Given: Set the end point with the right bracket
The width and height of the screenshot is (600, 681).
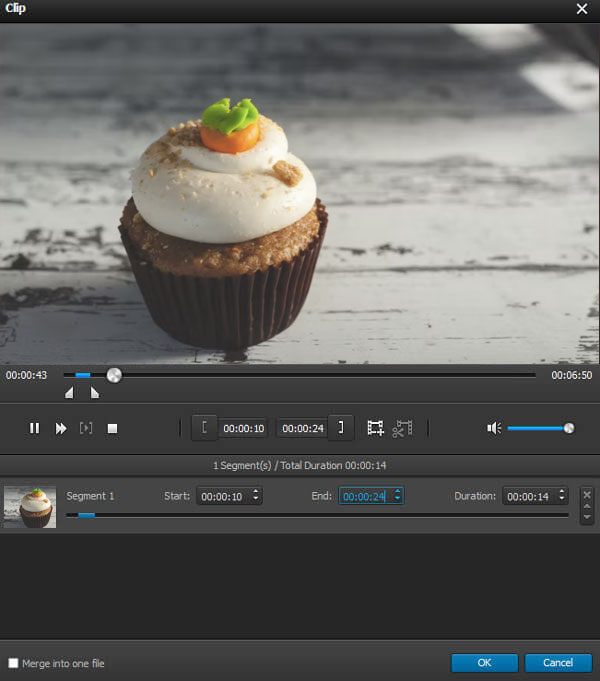Looking at the screenshot, I should pos(341,428).
